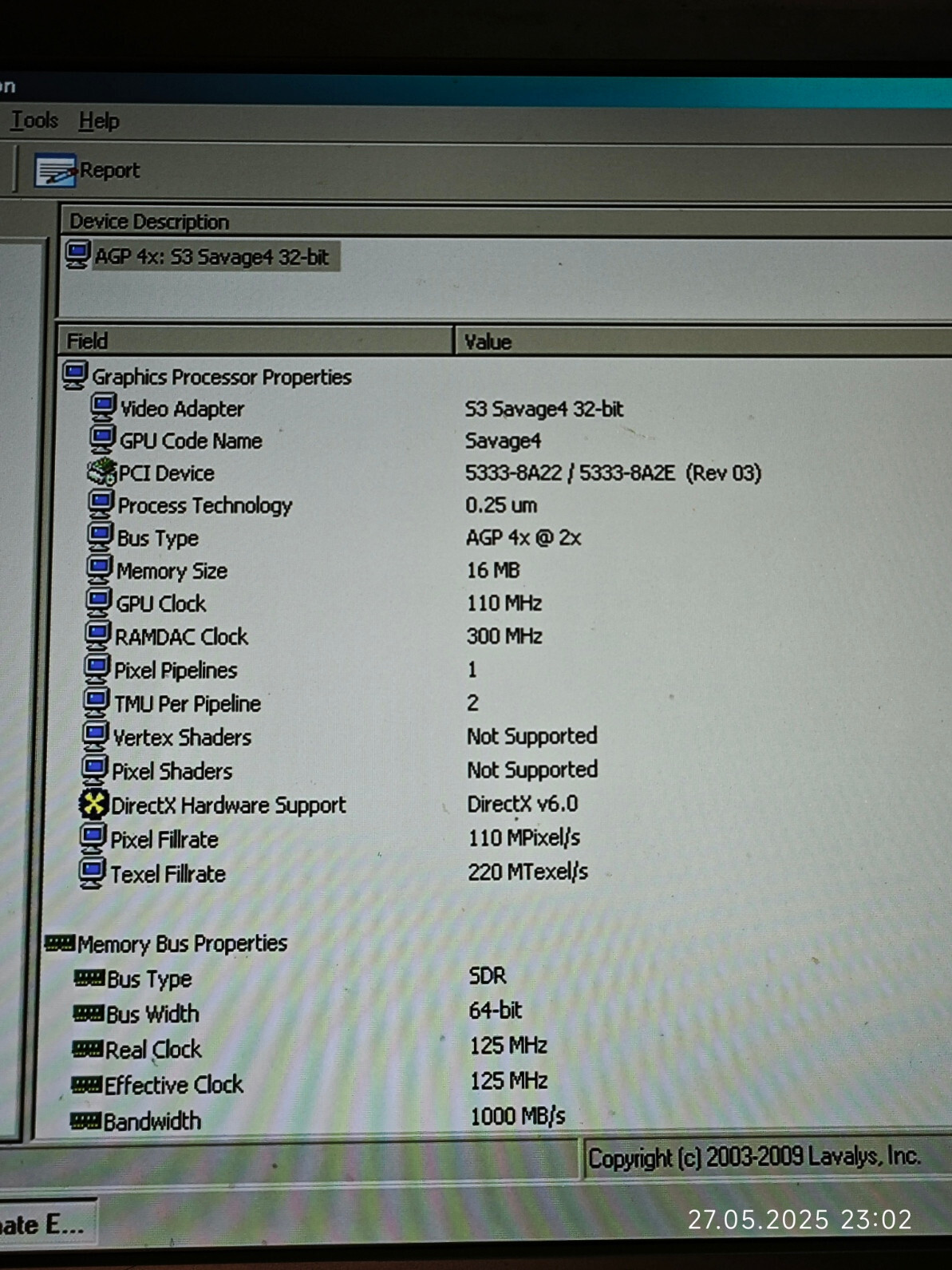Viewport: 952px width, 1270px height.
Task: Click the Pixel Shaders row icon
Action: pyautogui.click(x=94, y=770)
